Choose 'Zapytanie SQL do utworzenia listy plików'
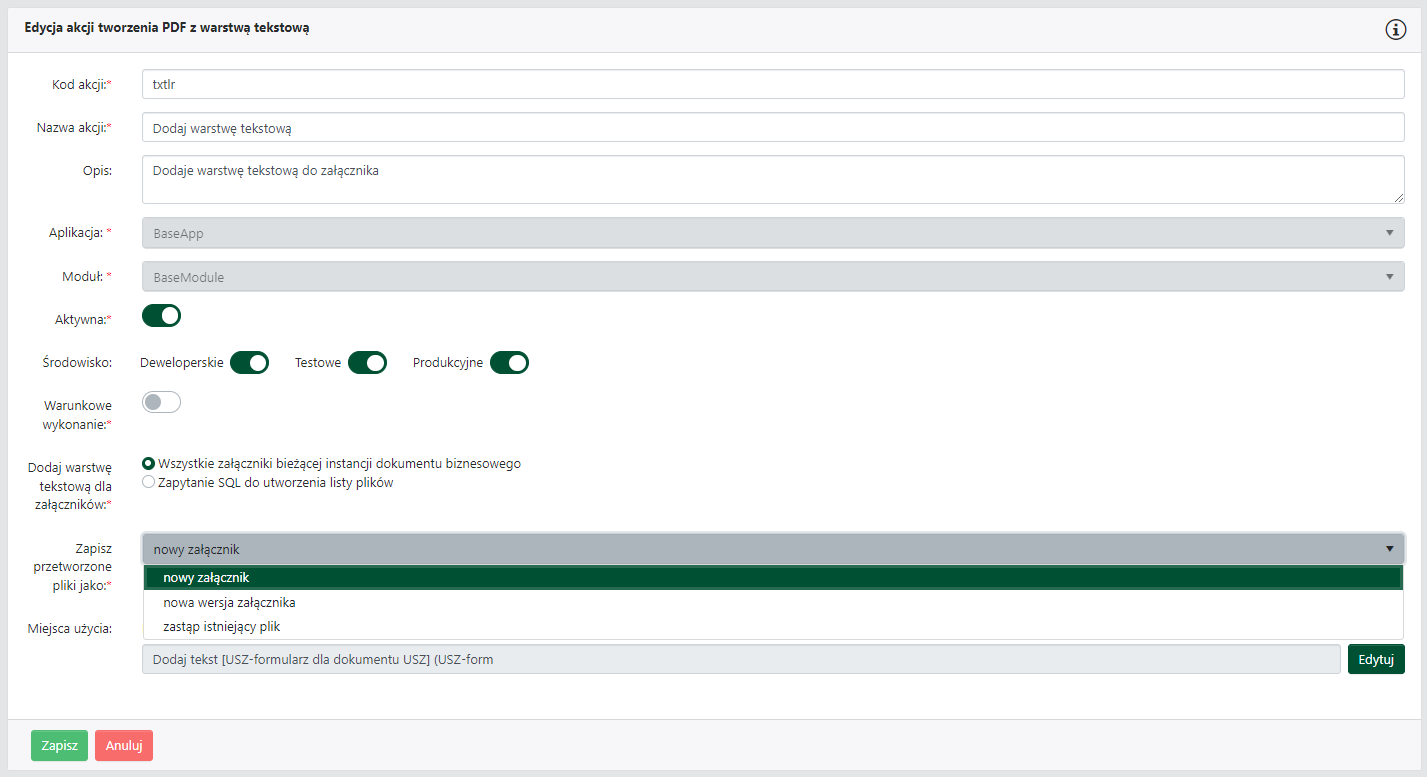Screen dimensions: 1427x777 [149, 483]
